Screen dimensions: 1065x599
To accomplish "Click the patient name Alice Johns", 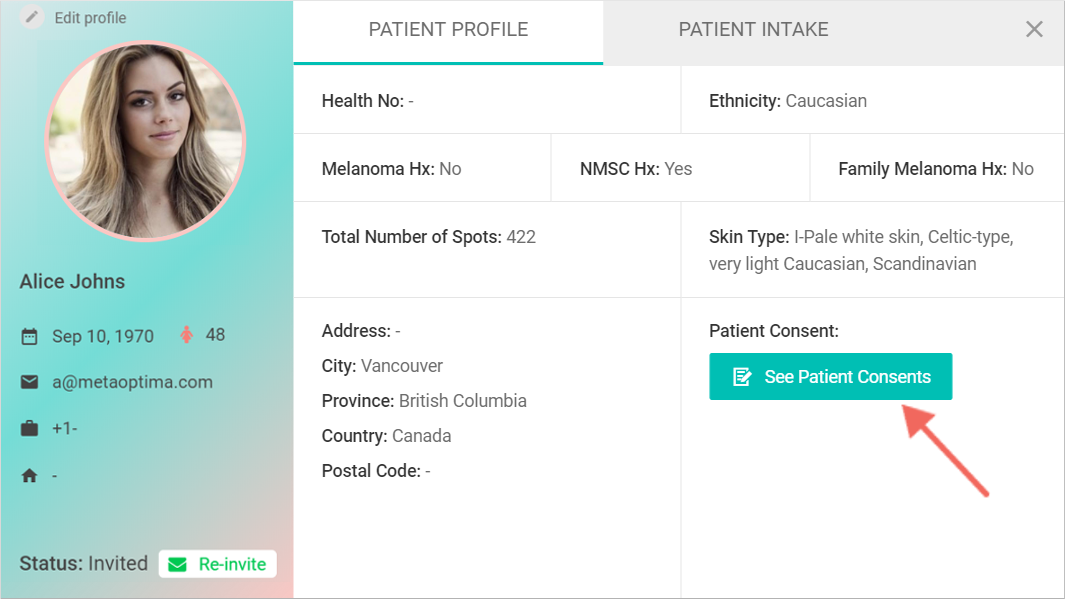I will tap(72, 281).
